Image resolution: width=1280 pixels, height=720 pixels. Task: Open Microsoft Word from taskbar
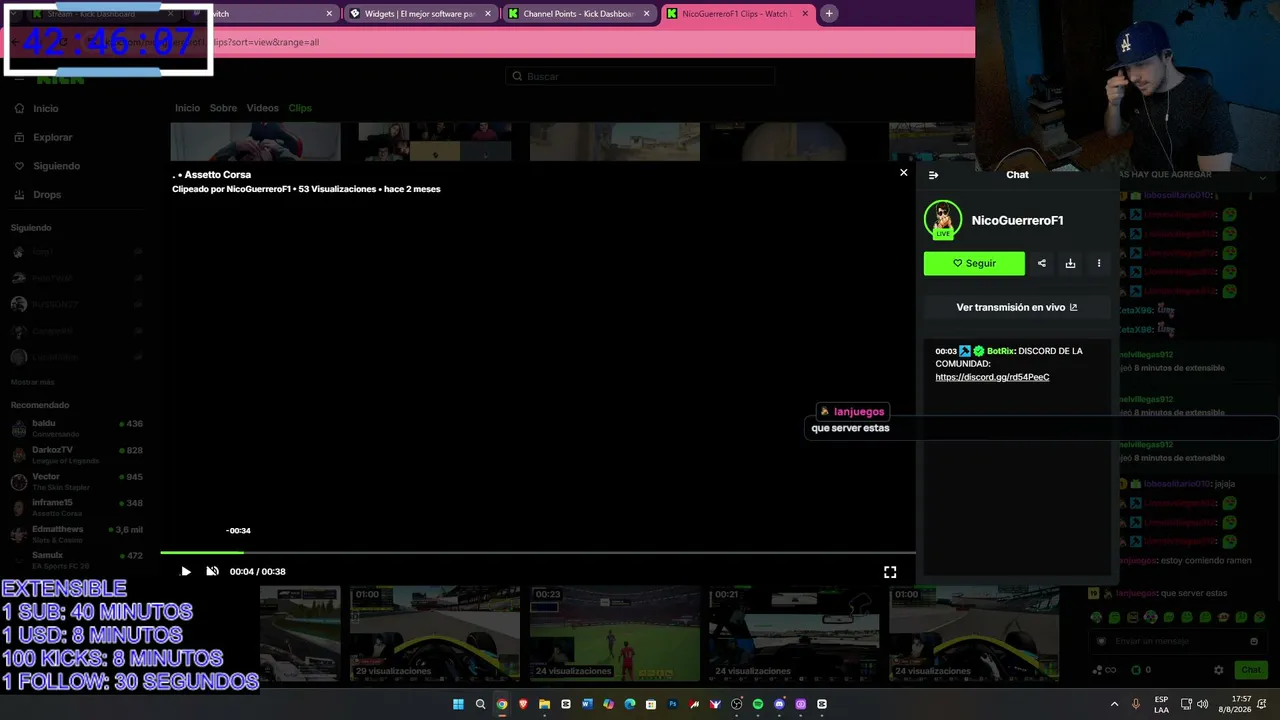tap(587, 704)
